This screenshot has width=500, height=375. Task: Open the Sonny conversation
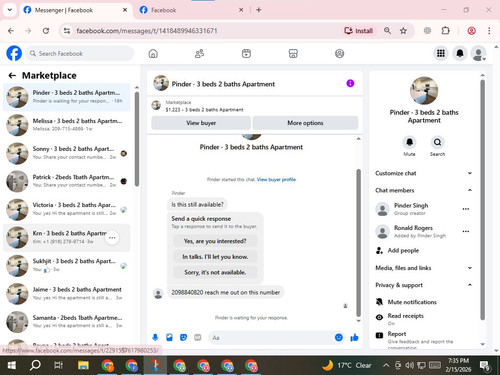tap(67, 153)
